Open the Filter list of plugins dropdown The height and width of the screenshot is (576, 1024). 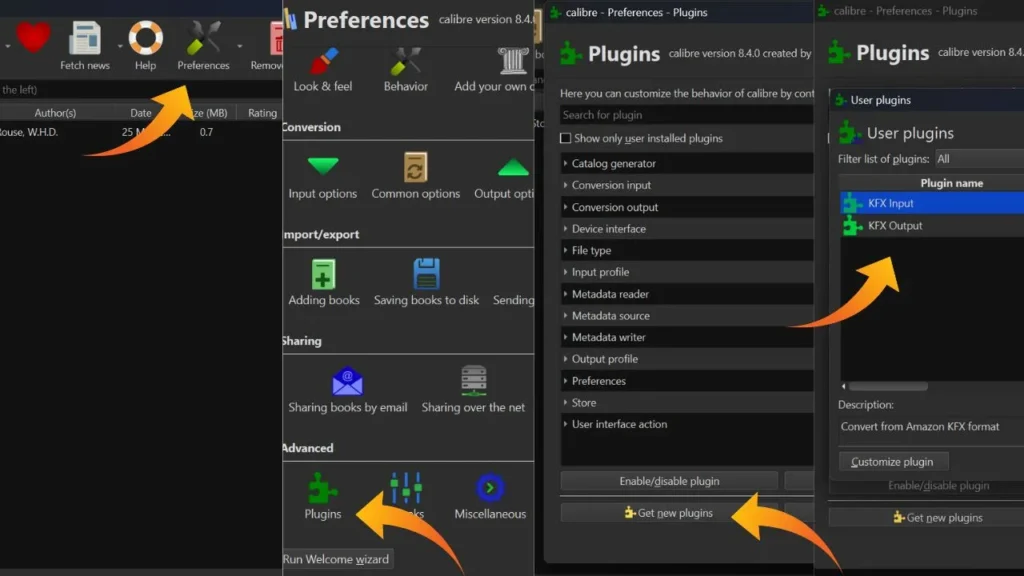tap(979, 159)
